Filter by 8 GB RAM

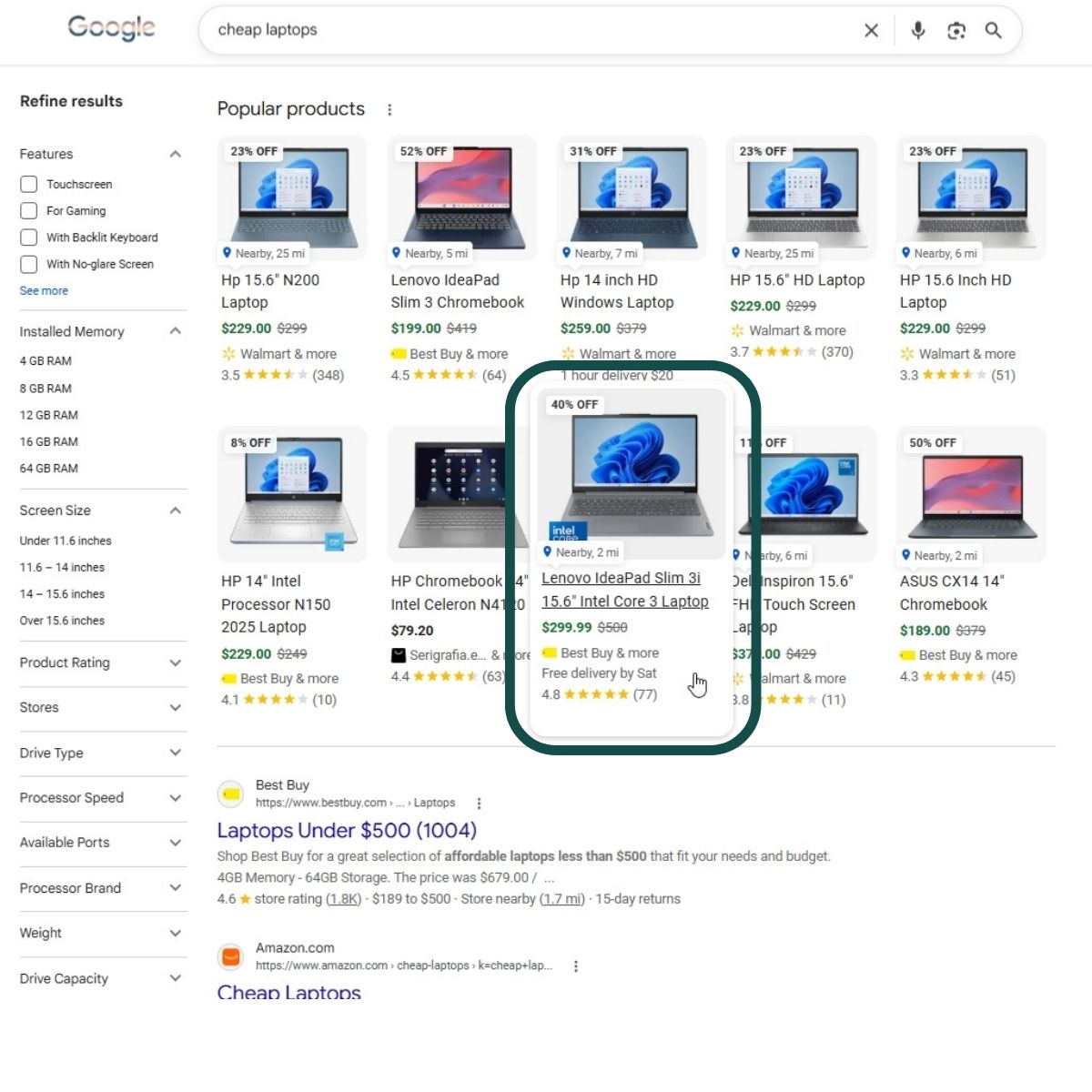[45, 389]
